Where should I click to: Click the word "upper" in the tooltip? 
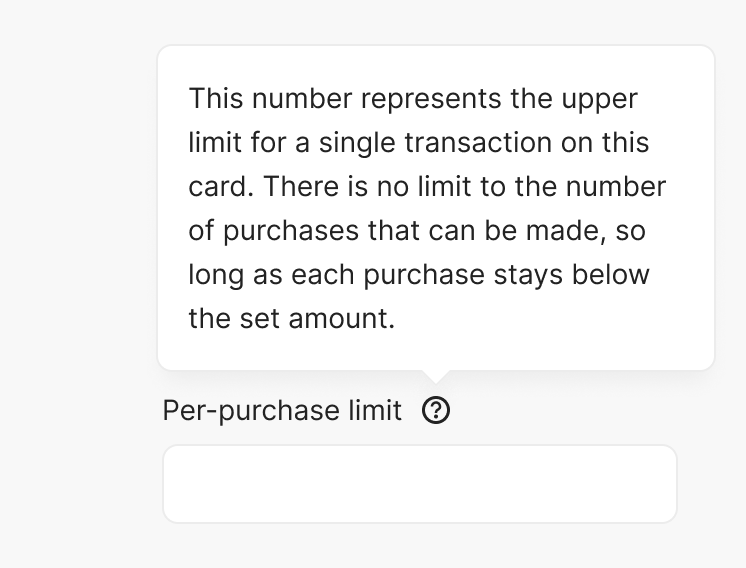(x=598, y=99)
